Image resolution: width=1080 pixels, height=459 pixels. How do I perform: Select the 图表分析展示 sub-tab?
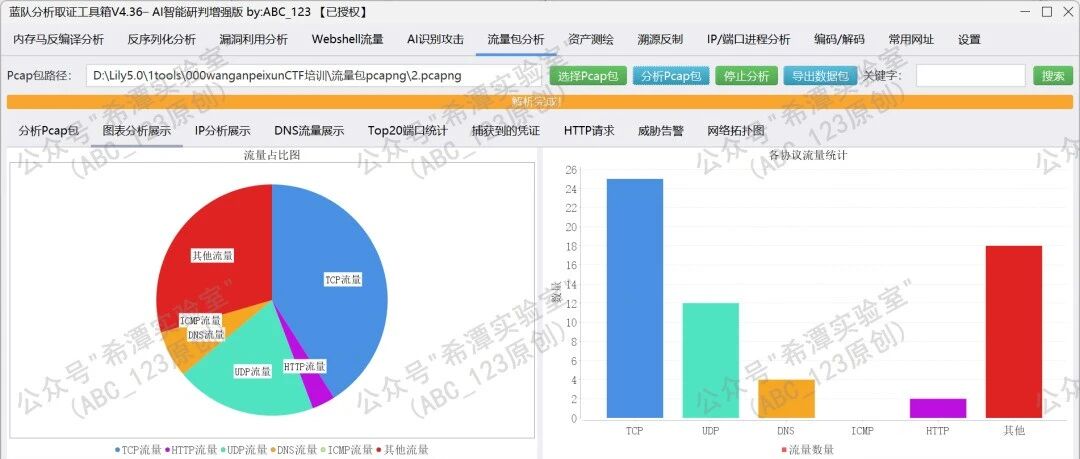pos(136,131)
